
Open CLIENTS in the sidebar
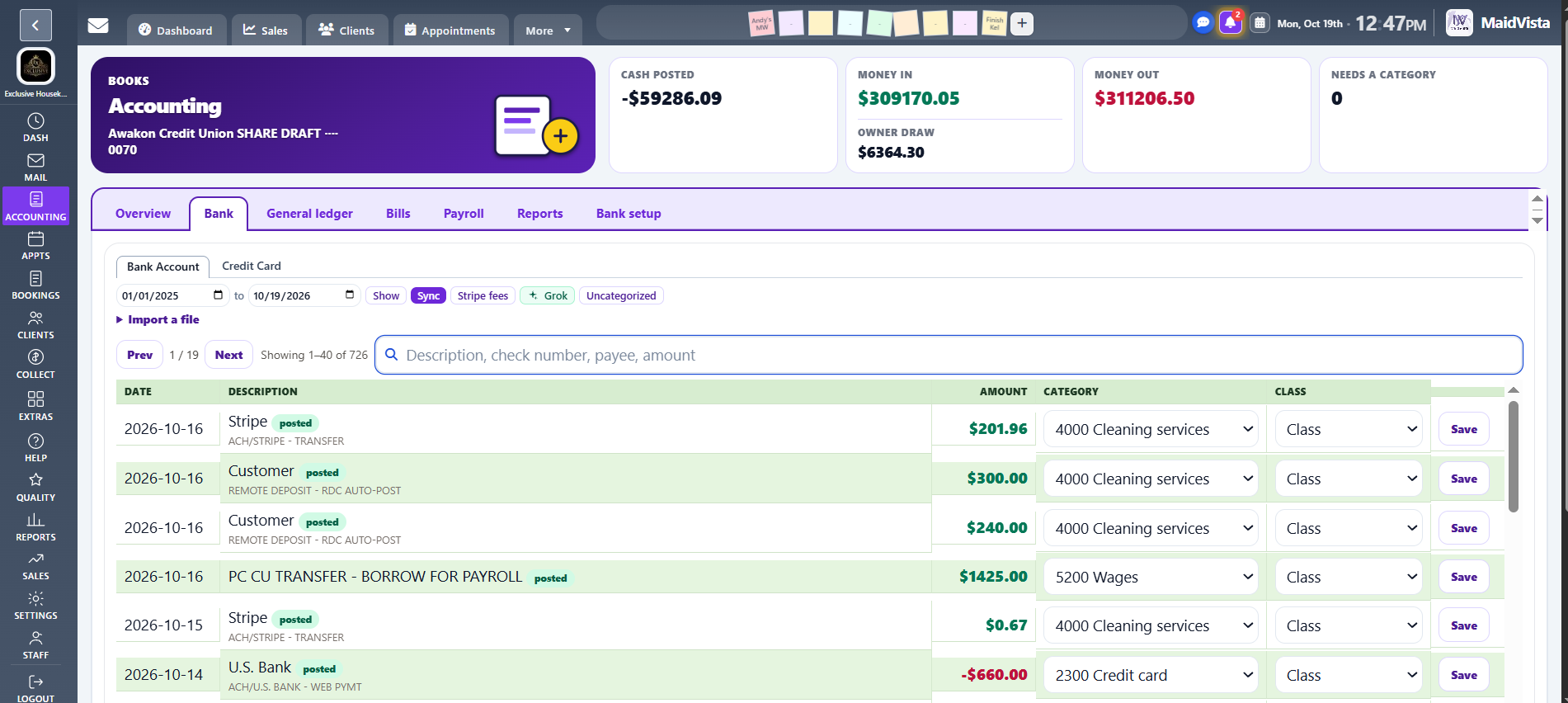click(x=35, y=324)
